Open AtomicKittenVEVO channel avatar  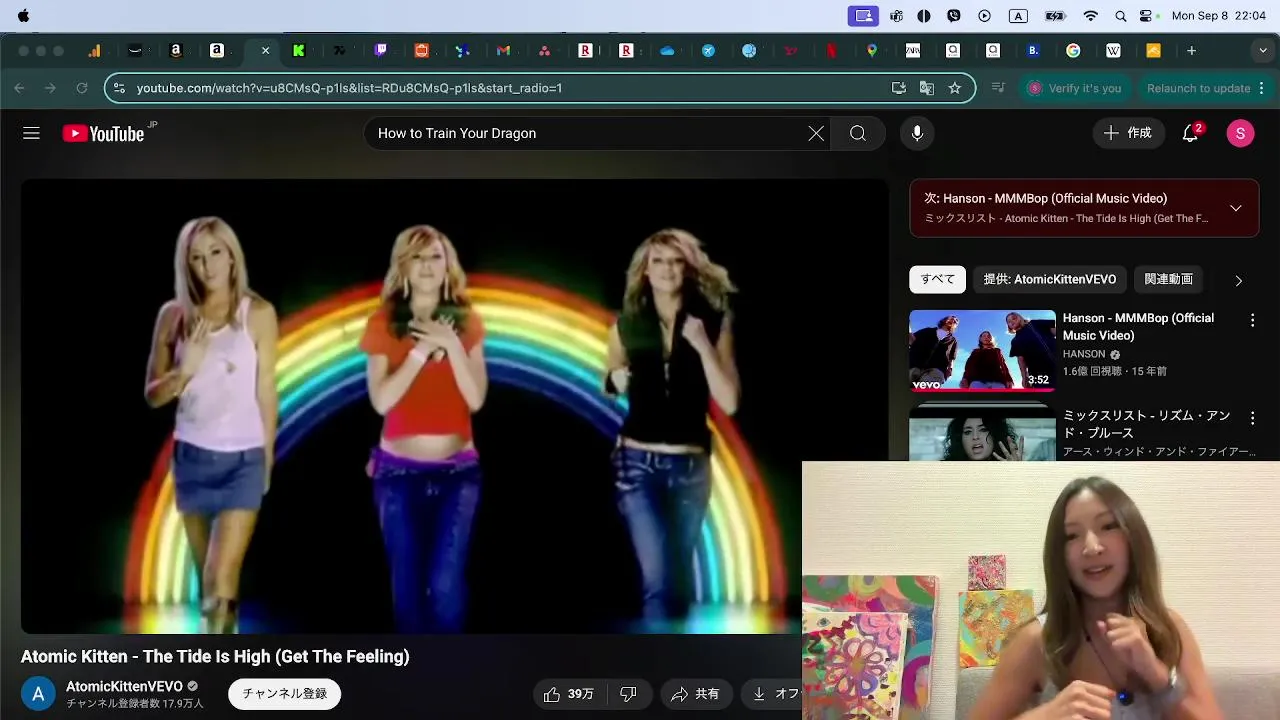point(38,694)
